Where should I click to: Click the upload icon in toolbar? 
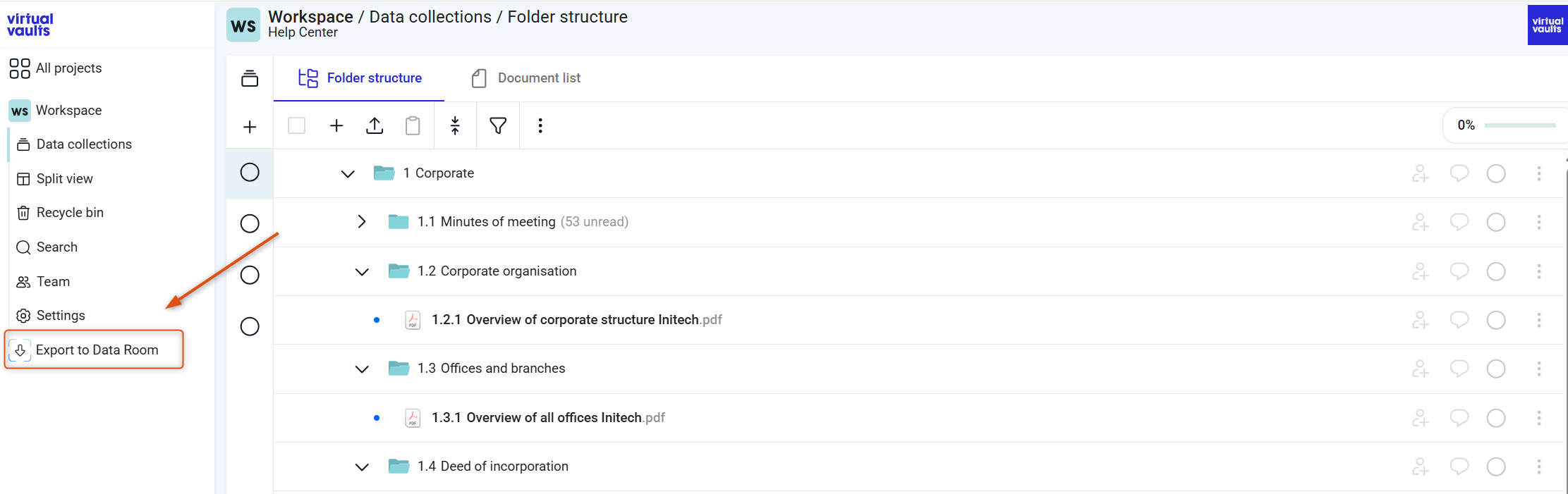[375, 125]
